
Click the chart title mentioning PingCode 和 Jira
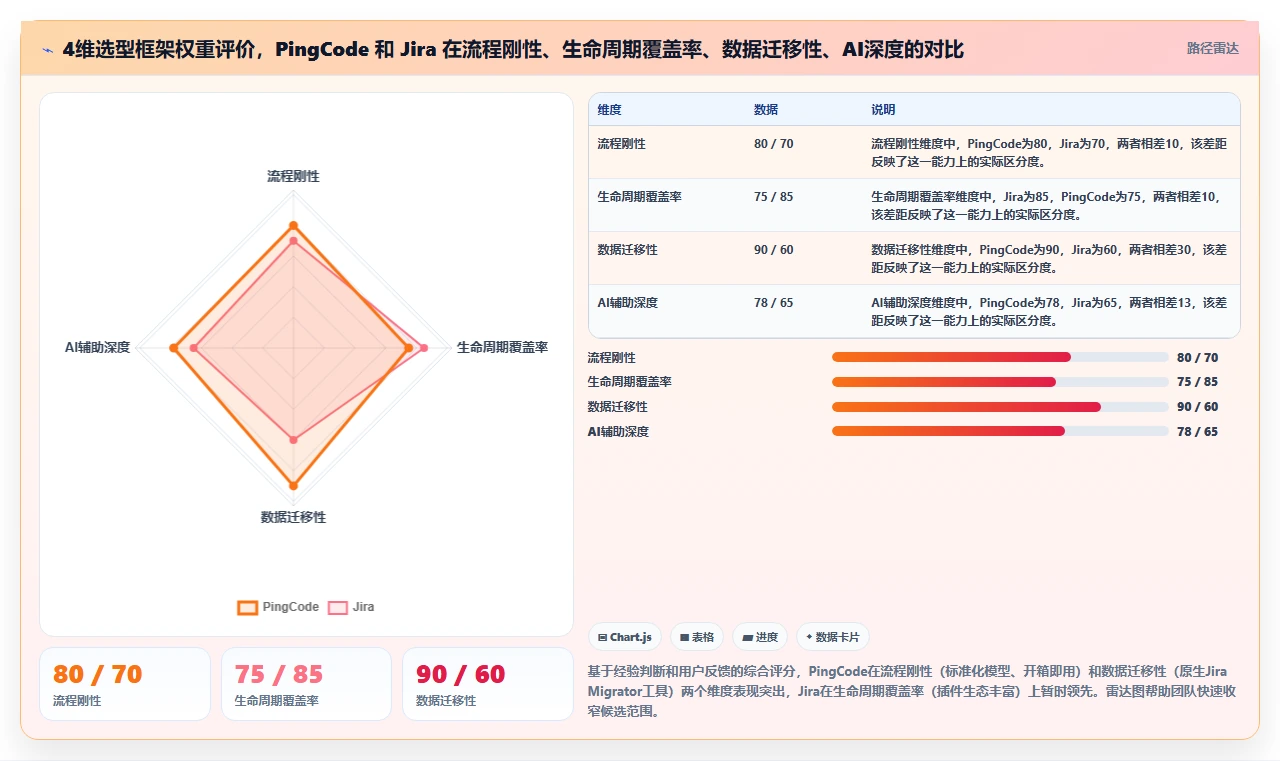513,49
